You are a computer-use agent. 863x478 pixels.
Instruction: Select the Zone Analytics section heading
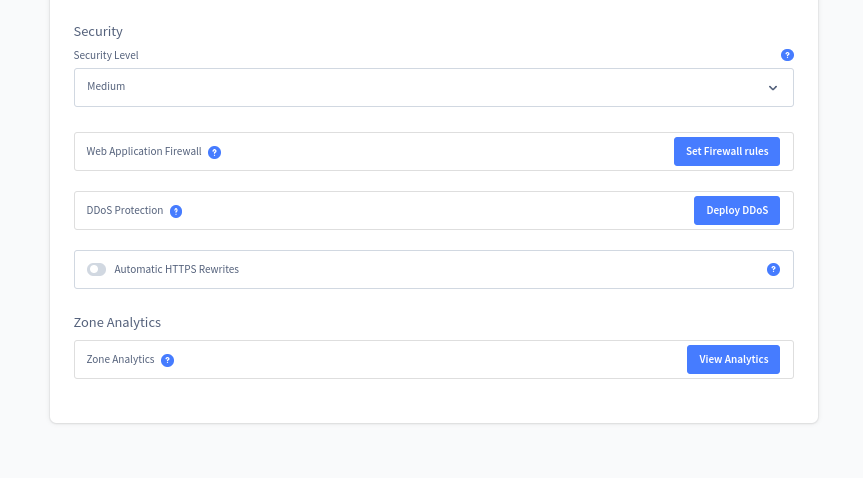click(x=117, y=322)
